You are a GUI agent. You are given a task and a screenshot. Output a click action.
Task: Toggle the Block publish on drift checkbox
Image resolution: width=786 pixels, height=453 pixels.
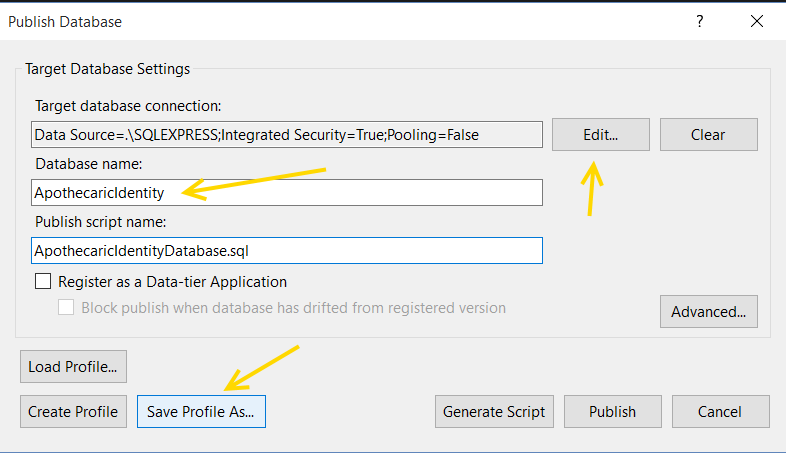click(66, 308)
